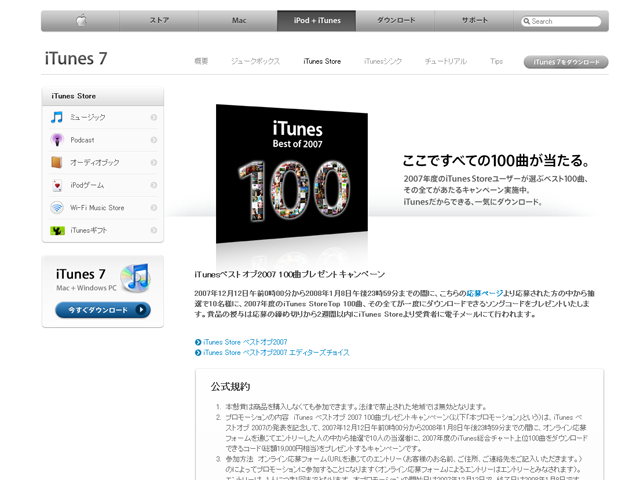Click arrow chevron in ミュージック row

point(154,117)
